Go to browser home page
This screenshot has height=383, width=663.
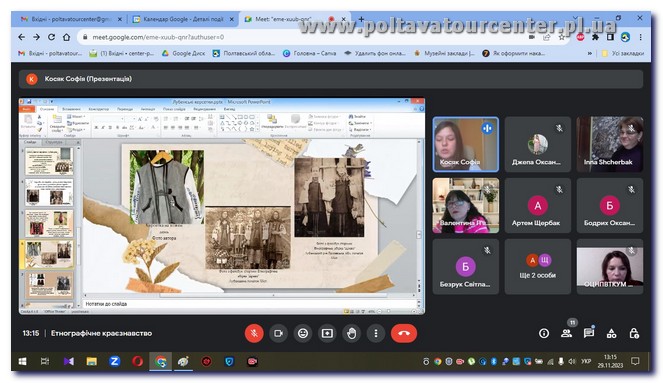point(66,37)
